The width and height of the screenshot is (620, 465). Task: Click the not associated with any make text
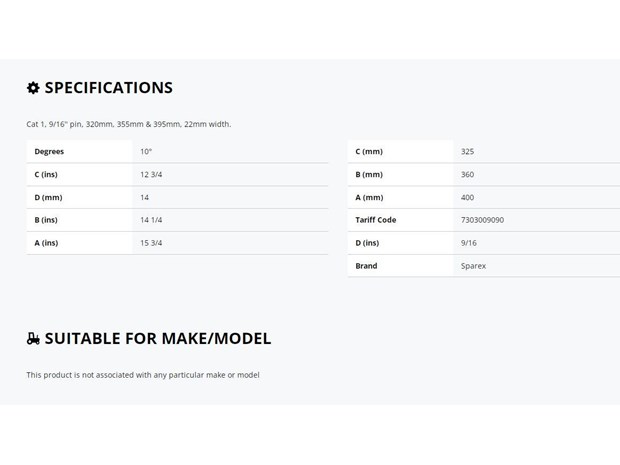pyautogui.click(x=142, y=375)
